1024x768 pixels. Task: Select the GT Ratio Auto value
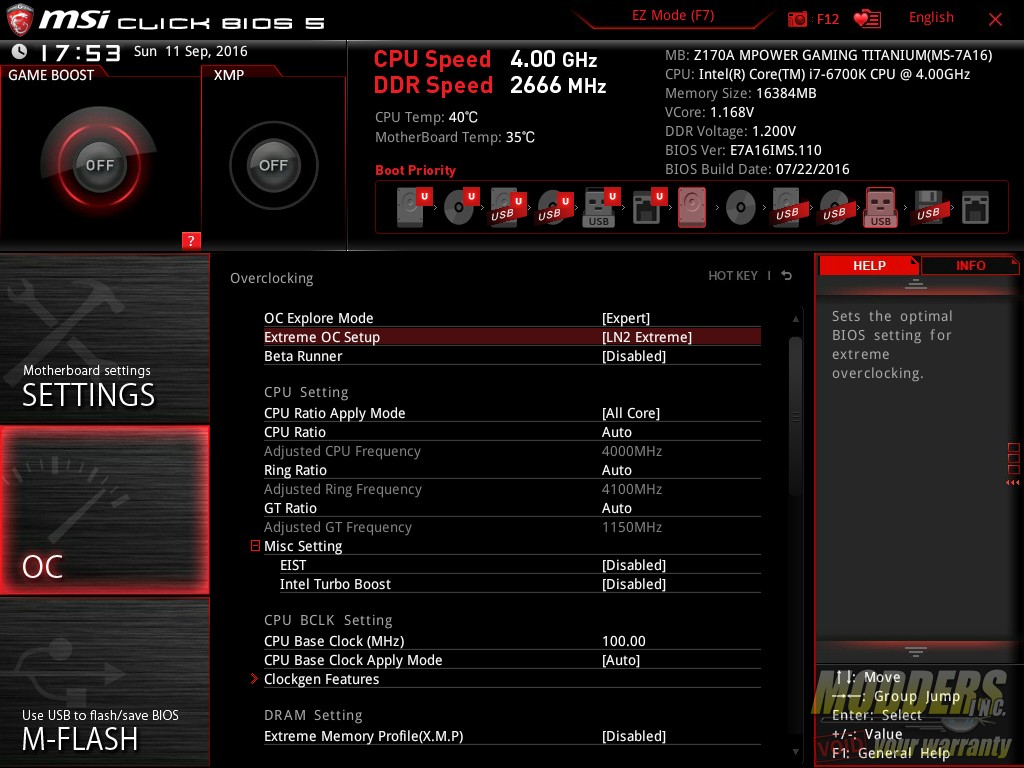[x=616, y=508]
